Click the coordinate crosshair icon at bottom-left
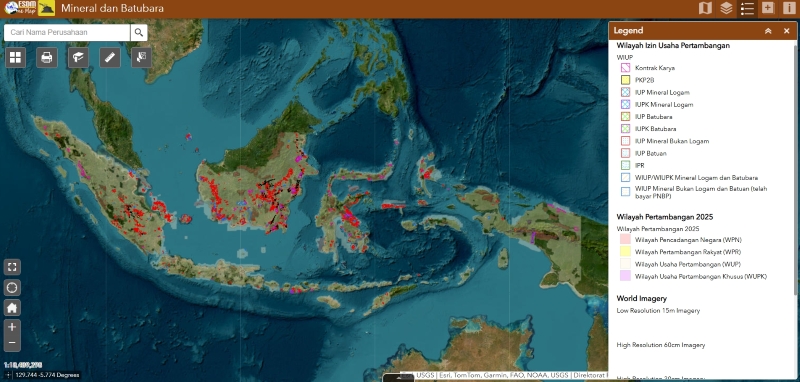The width and height of the screenshot is (800, 382). pyautogui.click(x=9, y=375)
